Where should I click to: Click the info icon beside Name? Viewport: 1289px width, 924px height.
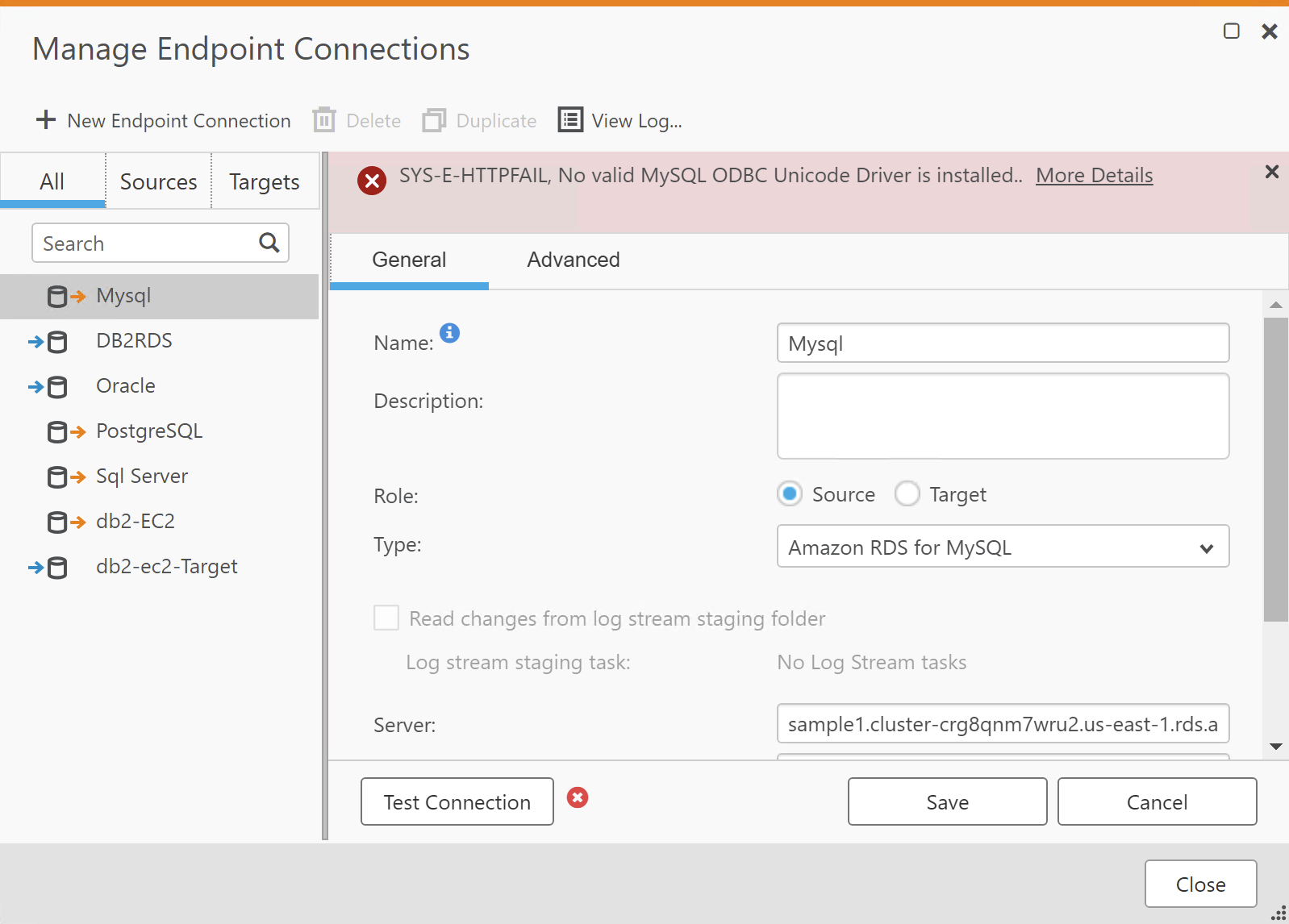click(449, 332)
